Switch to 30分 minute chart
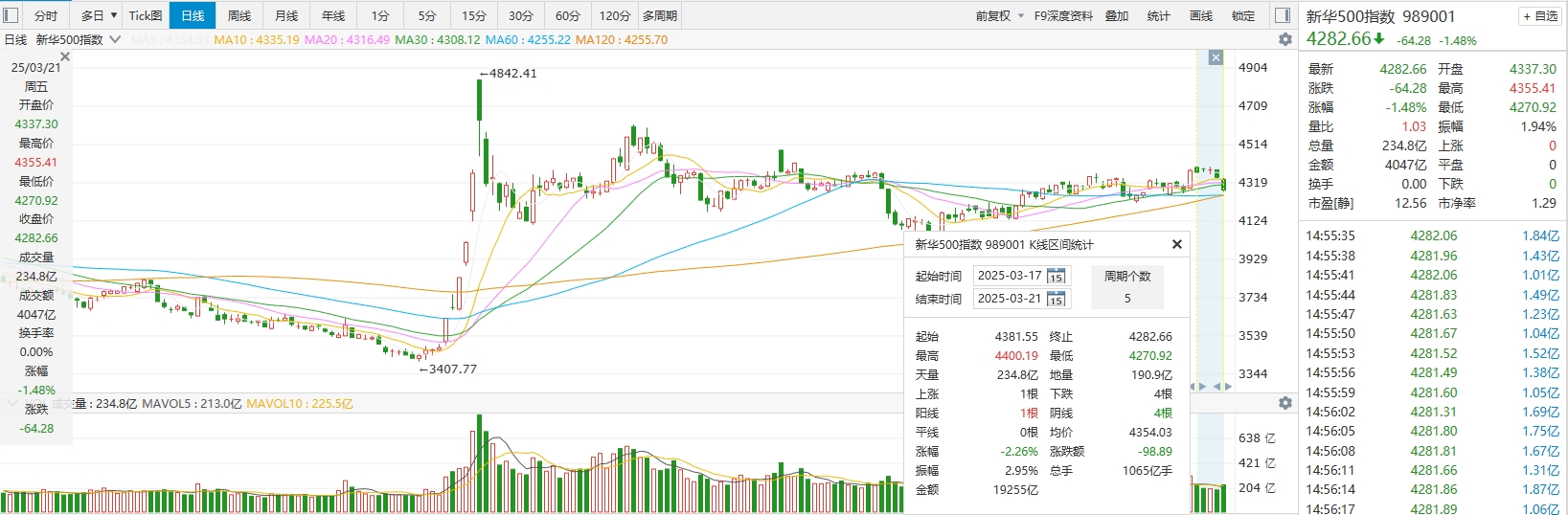This screenshot has height=515, width=1568. 521,15
